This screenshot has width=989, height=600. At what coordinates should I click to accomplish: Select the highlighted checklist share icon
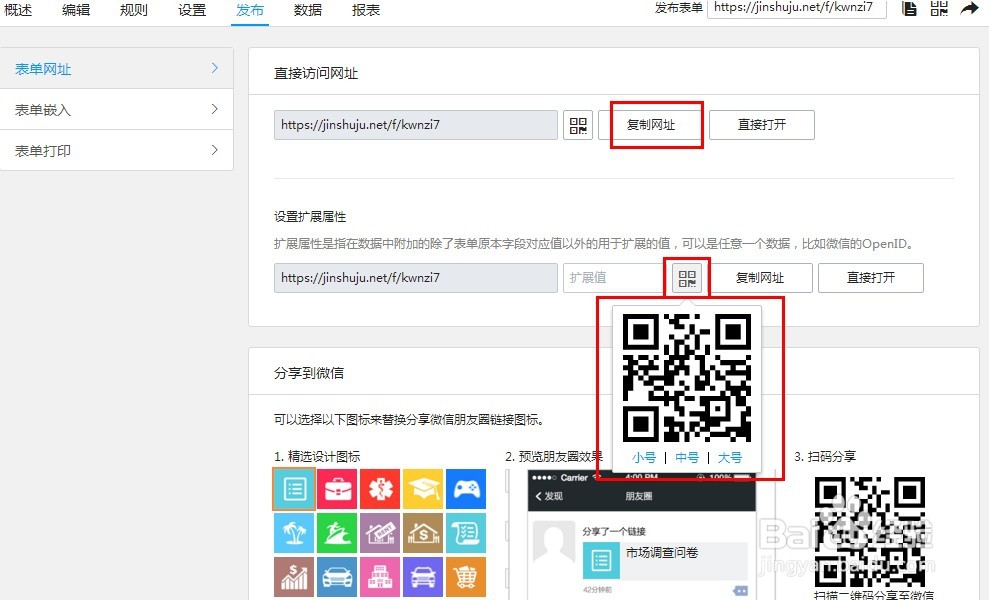293,489
